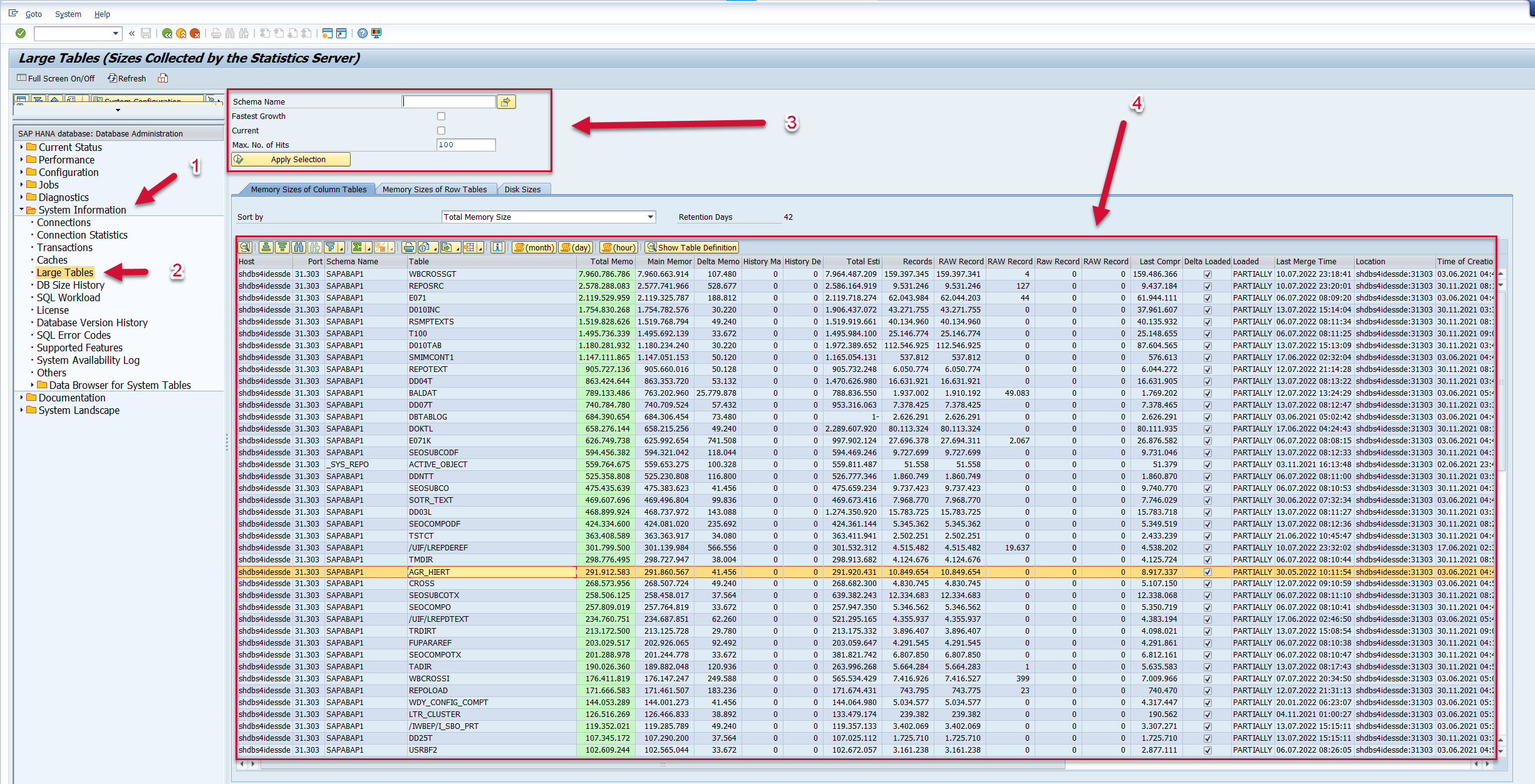
Task: Click the Find binoculars icon in grid toolbar
Action: pos(299,247)
